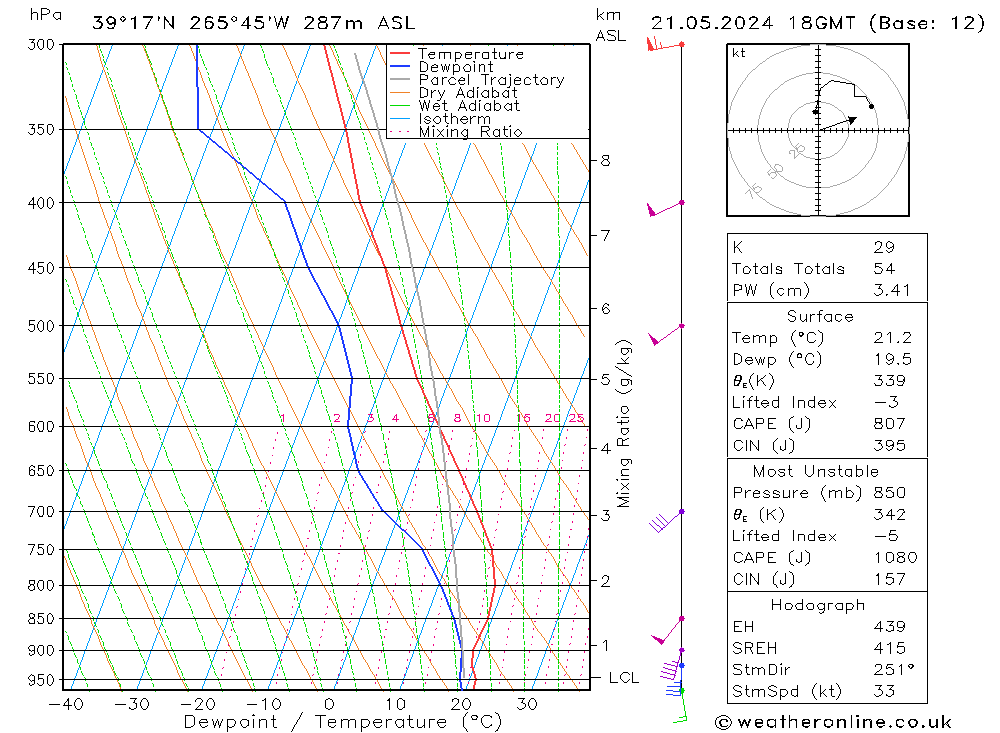The height and width of the screenshot is (733, 1000).
Task: Click the PW (cm) value 3.41
Action: 892,290
